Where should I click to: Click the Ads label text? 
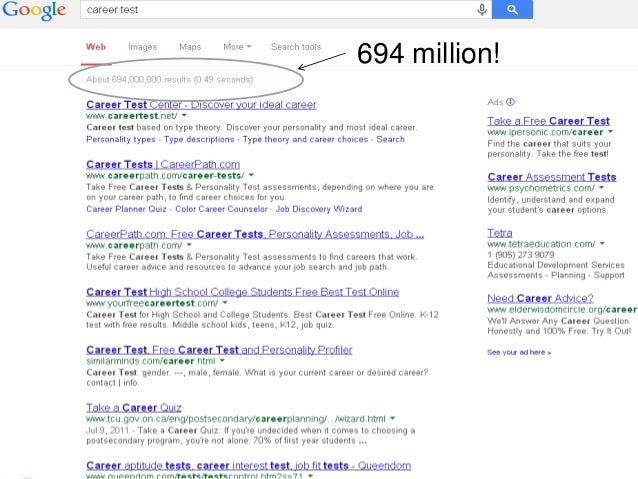[495, 102]
